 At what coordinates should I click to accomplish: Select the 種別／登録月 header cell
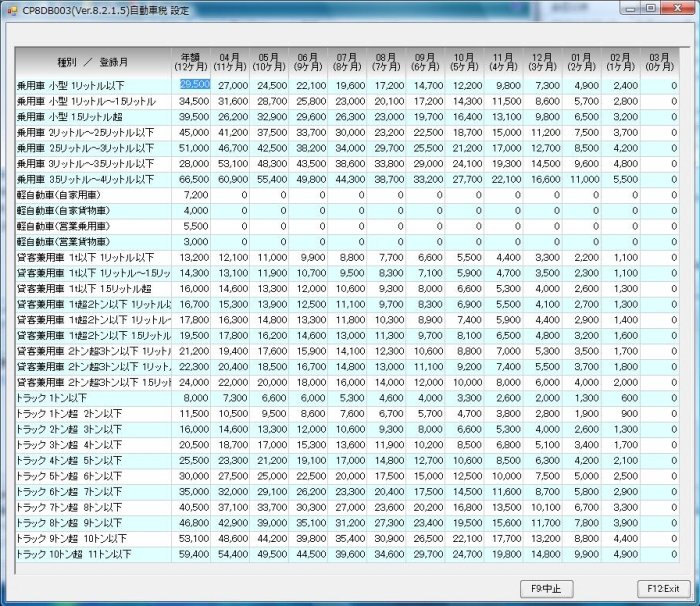[94, 62]
